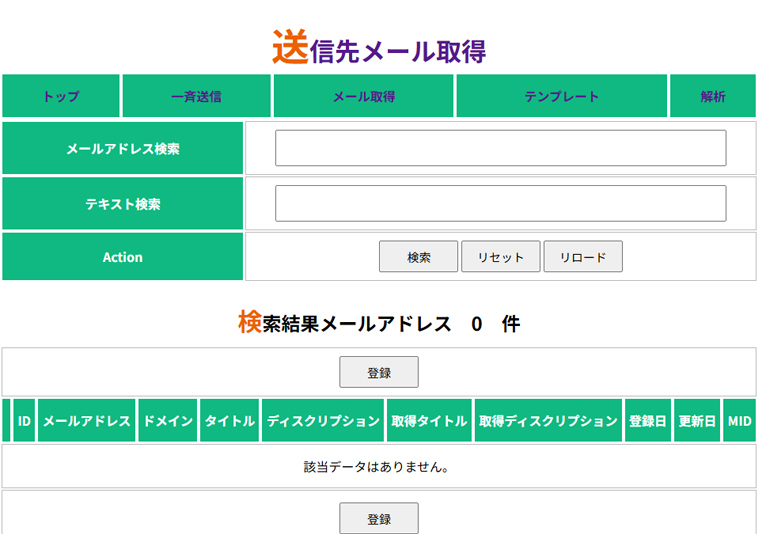Viewport: 766px width, 534px height.
Task: Focus the メールアドレス検索 input field
Action: click(500, 148)
